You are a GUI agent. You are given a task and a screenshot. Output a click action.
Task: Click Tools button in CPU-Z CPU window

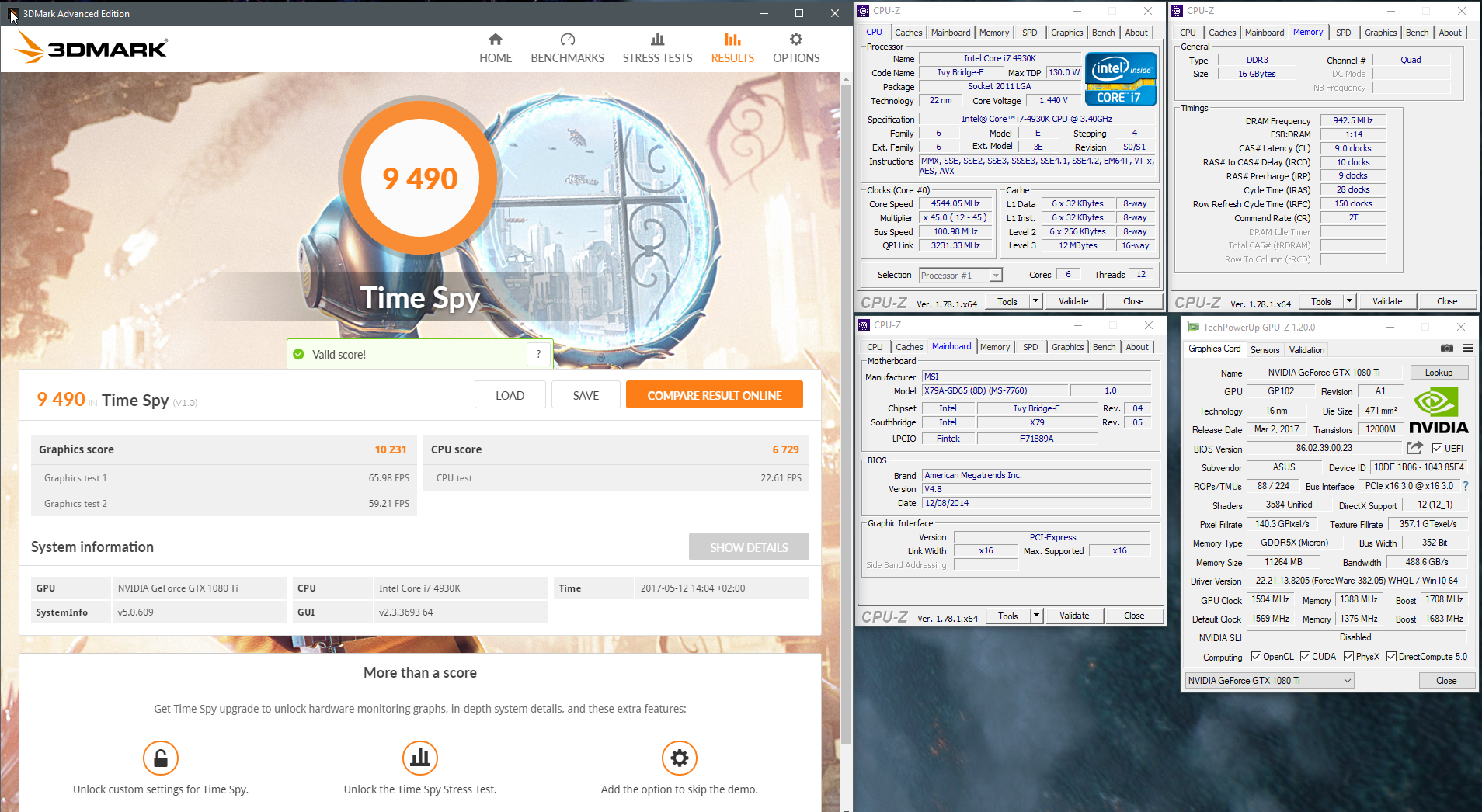click(1007, 301)
